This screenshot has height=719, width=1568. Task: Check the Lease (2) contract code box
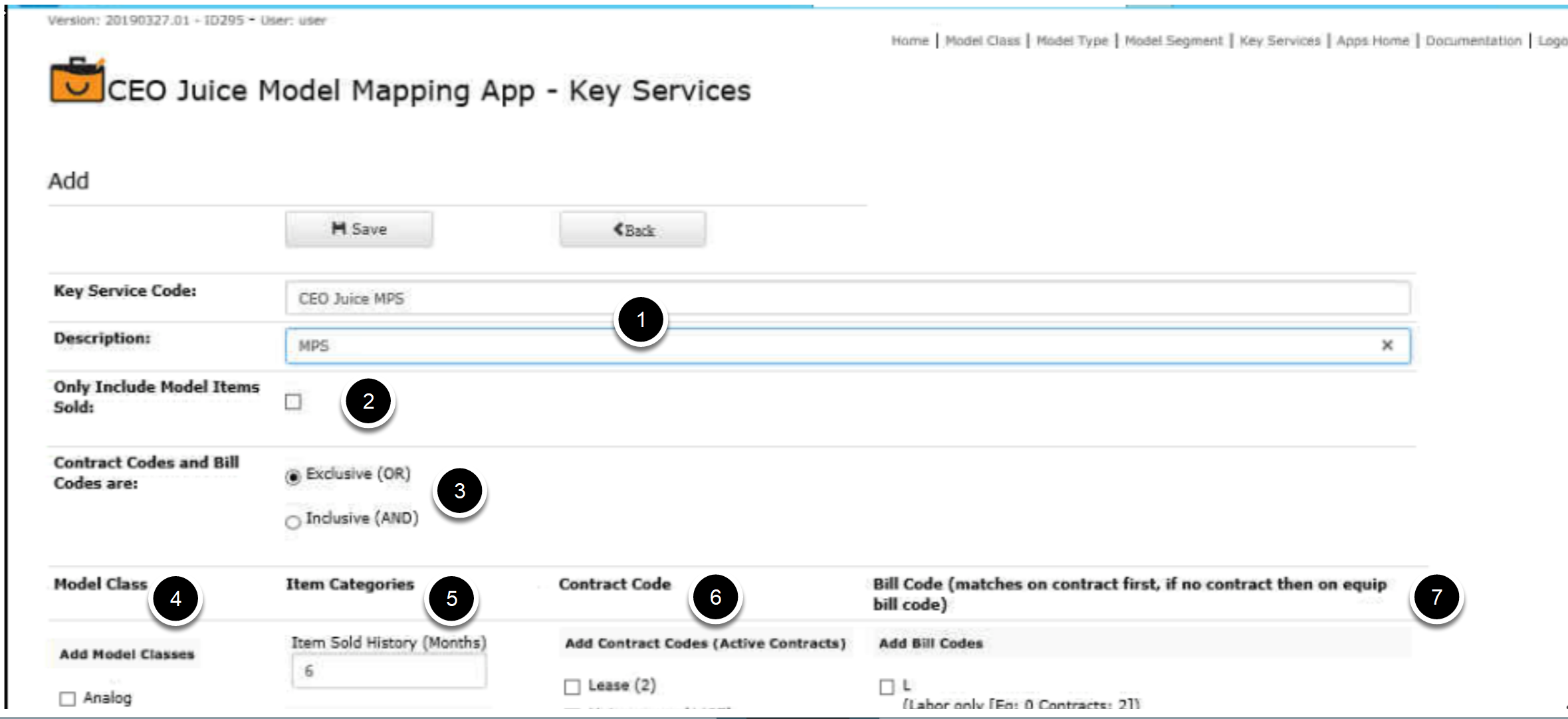click(x=572, y=686)
